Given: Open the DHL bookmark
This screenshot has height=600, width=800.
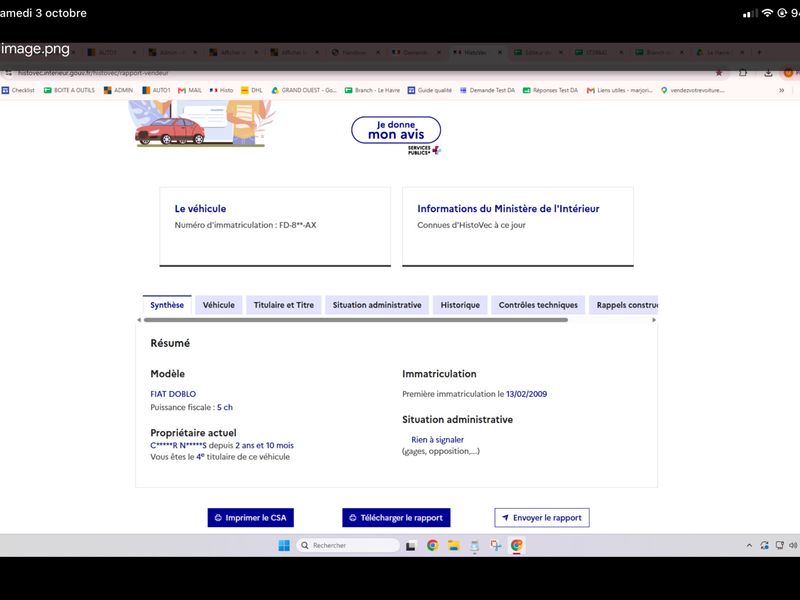Looking at the screenshot, I should click(x=252, y=90).
